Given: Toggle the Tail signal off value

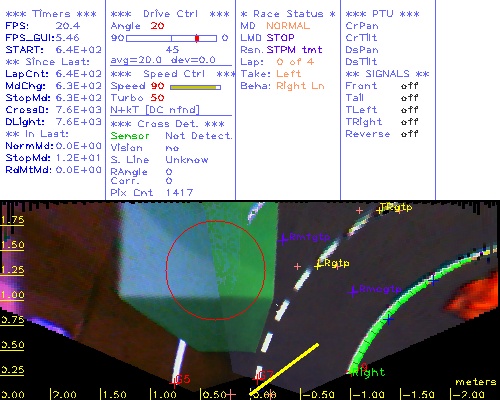Looking at the screenshot, I should pyautogui.click(x=409, y=98).
